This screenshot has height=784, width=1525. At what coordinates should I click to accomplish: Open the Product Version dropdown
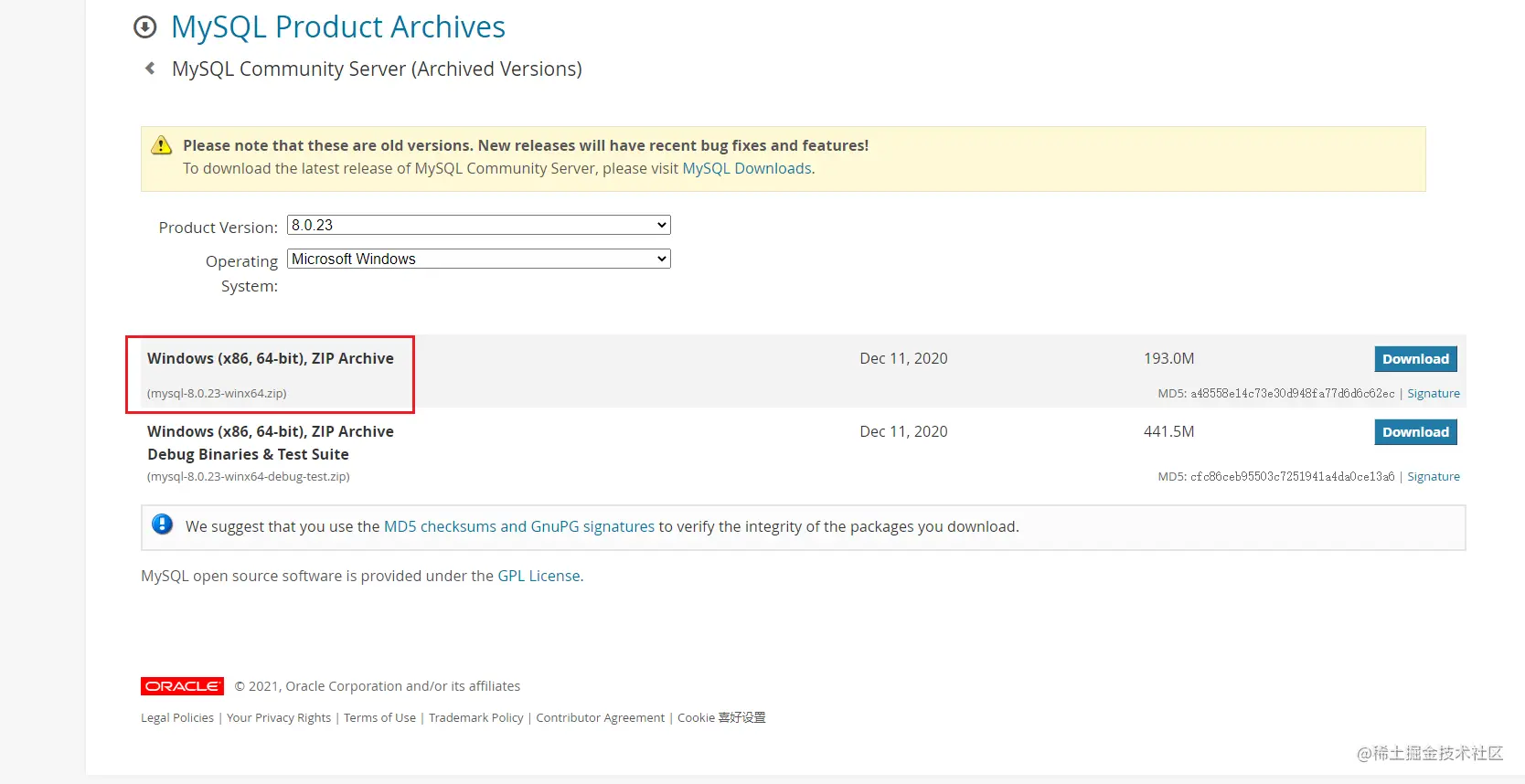coord(479,225)
